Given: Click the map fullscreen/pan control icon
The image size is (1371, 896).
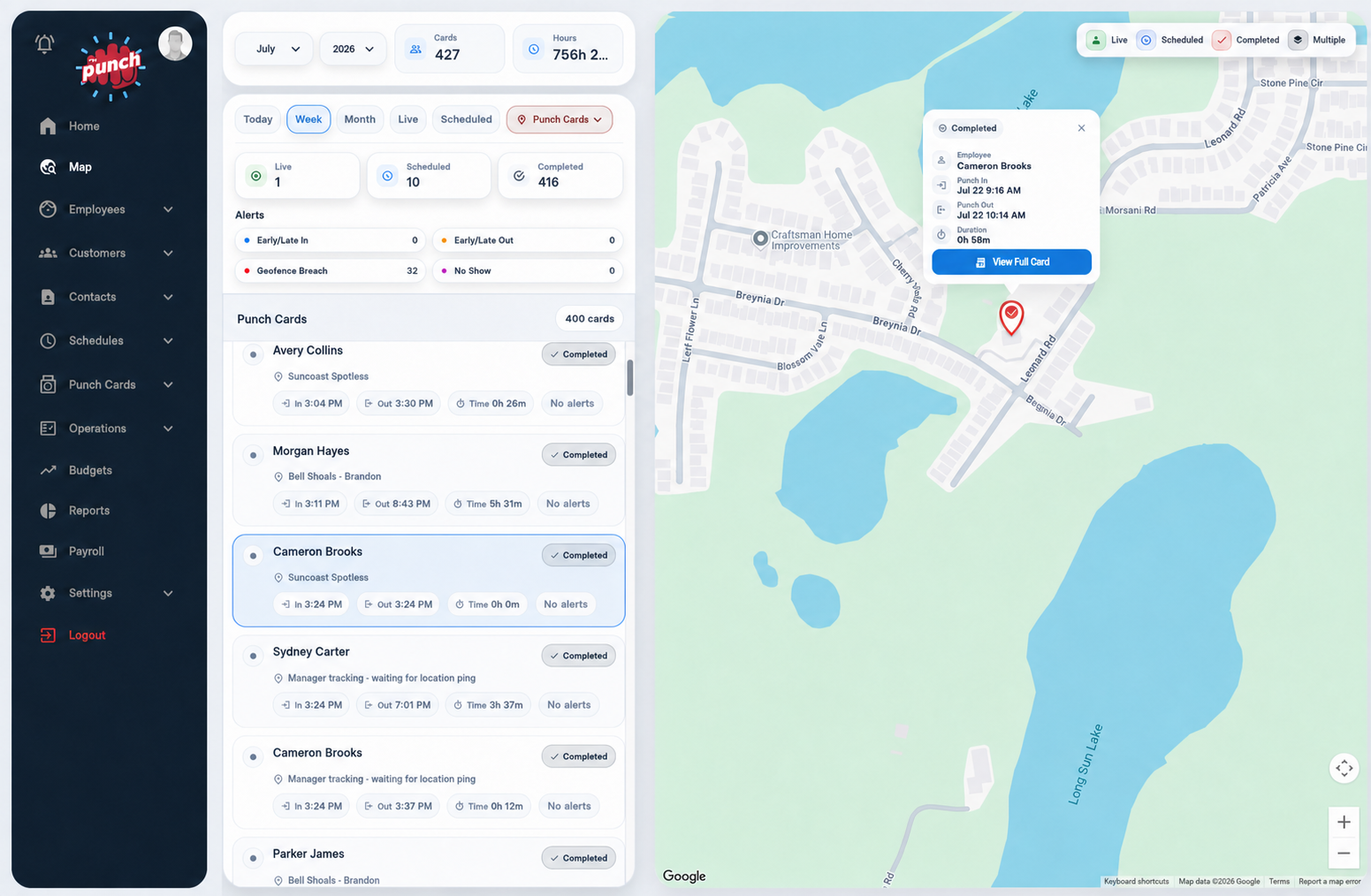Looking at the screenshot, I should pyautogui.click(x=1344, y=768).
